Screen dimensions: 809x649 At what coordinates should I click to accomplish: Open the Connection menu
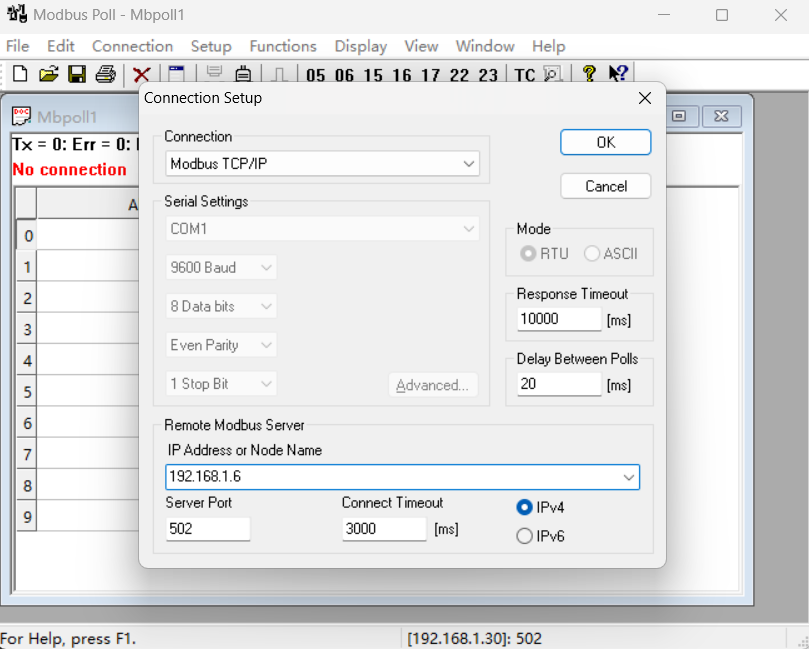tap(132, 46)
